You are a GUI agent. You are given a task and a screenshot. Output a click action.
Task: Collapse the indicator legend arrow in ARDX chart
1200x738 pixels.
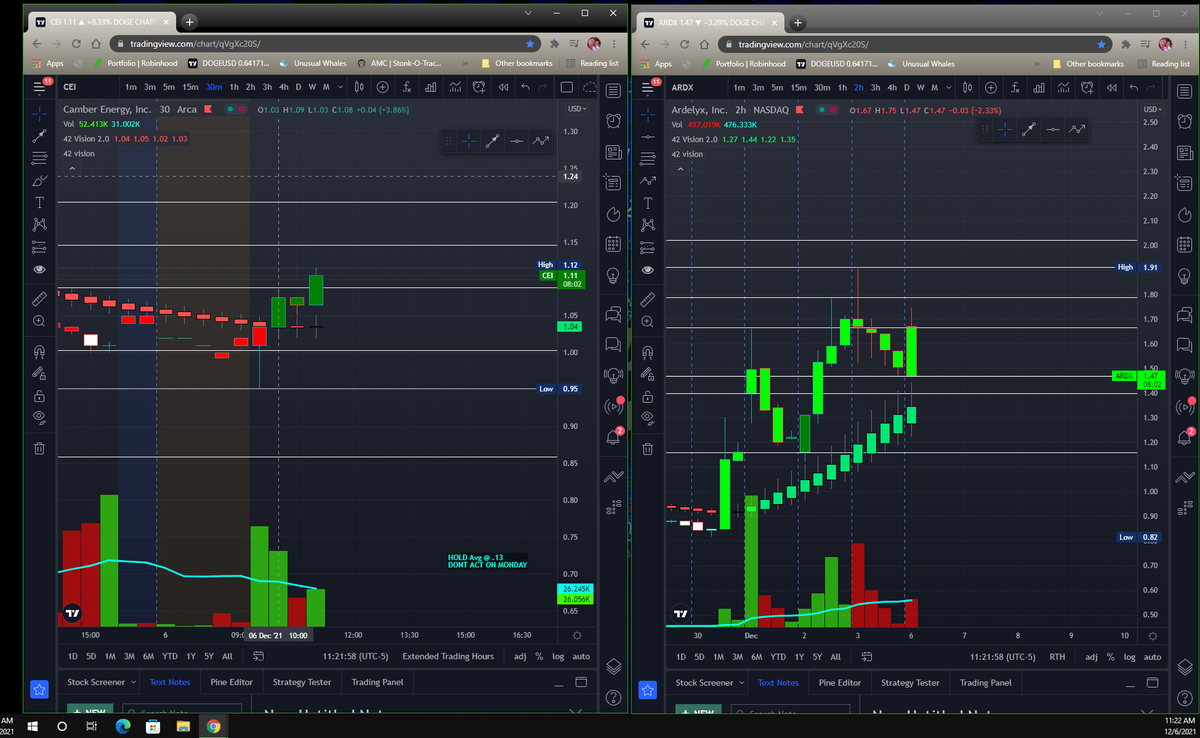click(x=681, y=169)
